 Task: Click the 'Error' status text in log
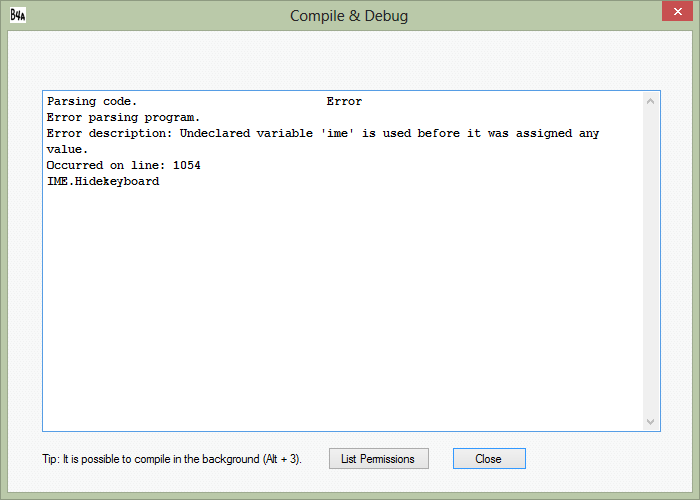(x=344, y=101)
